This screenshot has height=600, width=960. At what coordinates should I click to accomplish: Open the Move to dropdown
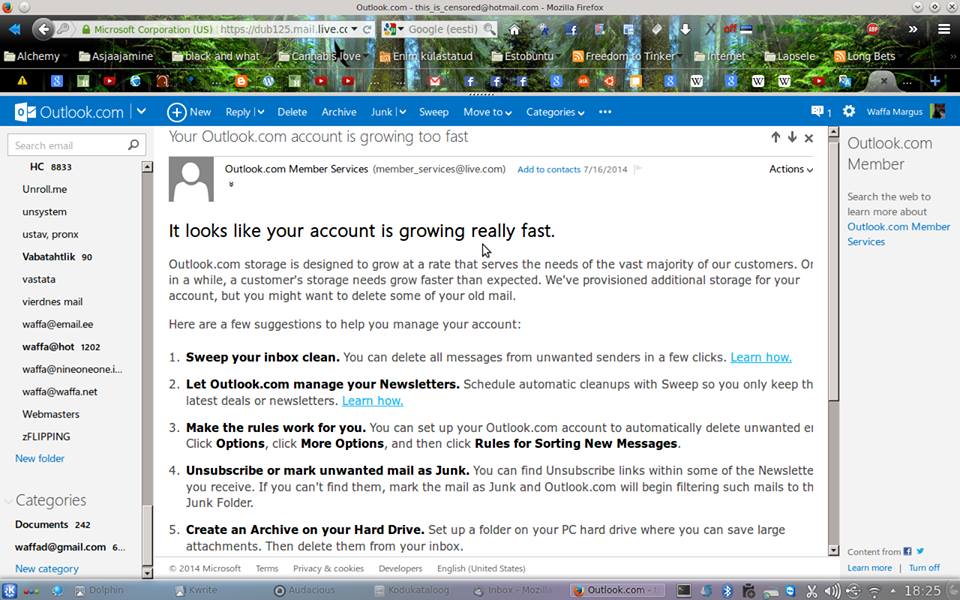pyautogui.click(x=487, y=112)
